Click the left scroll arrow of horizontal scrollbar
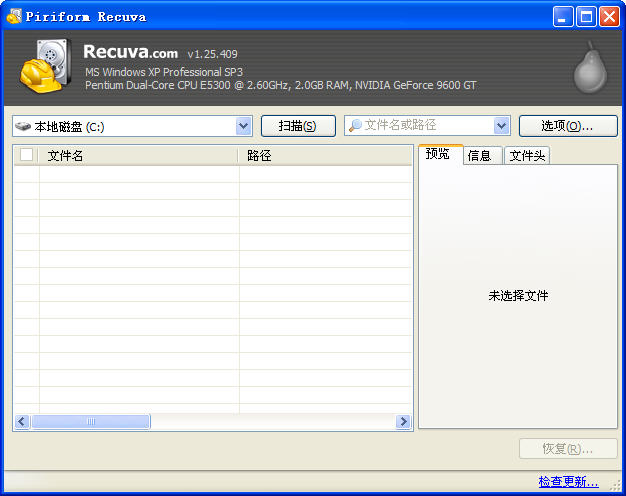 click(x=21, y=422)
